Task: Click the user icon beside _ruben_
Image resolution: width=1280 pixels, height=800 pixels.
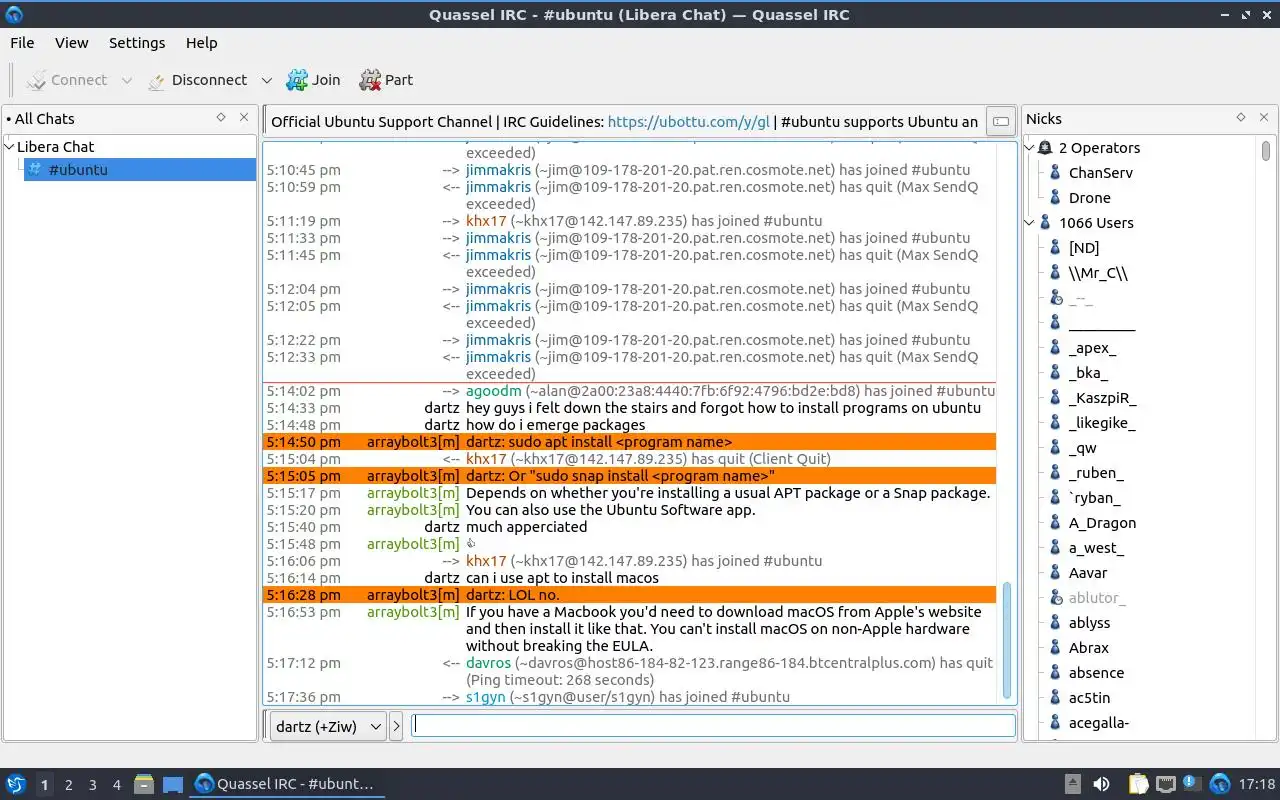Action: point(1055,473)
